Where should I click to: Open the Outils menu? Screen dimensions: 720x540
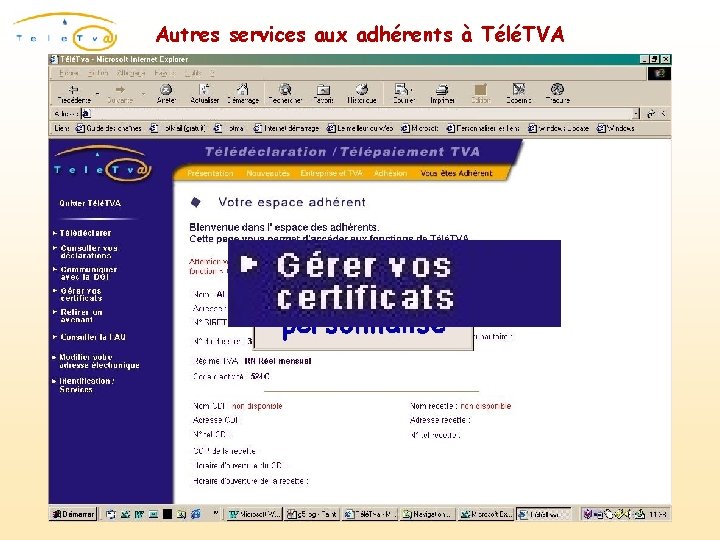[193, 73]
